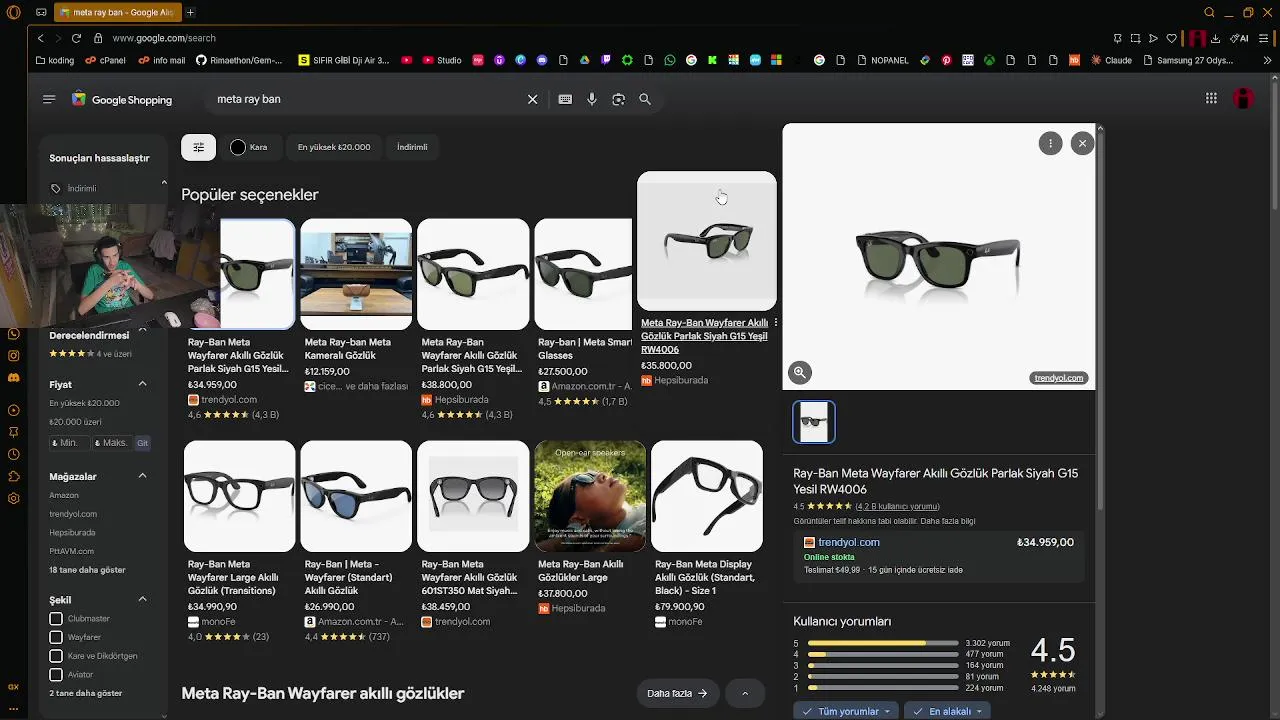The image size is (1280, 720).
Task: Collapse the Wayfarer akıllı gözlükler section
Action: (x=745, y=693)
